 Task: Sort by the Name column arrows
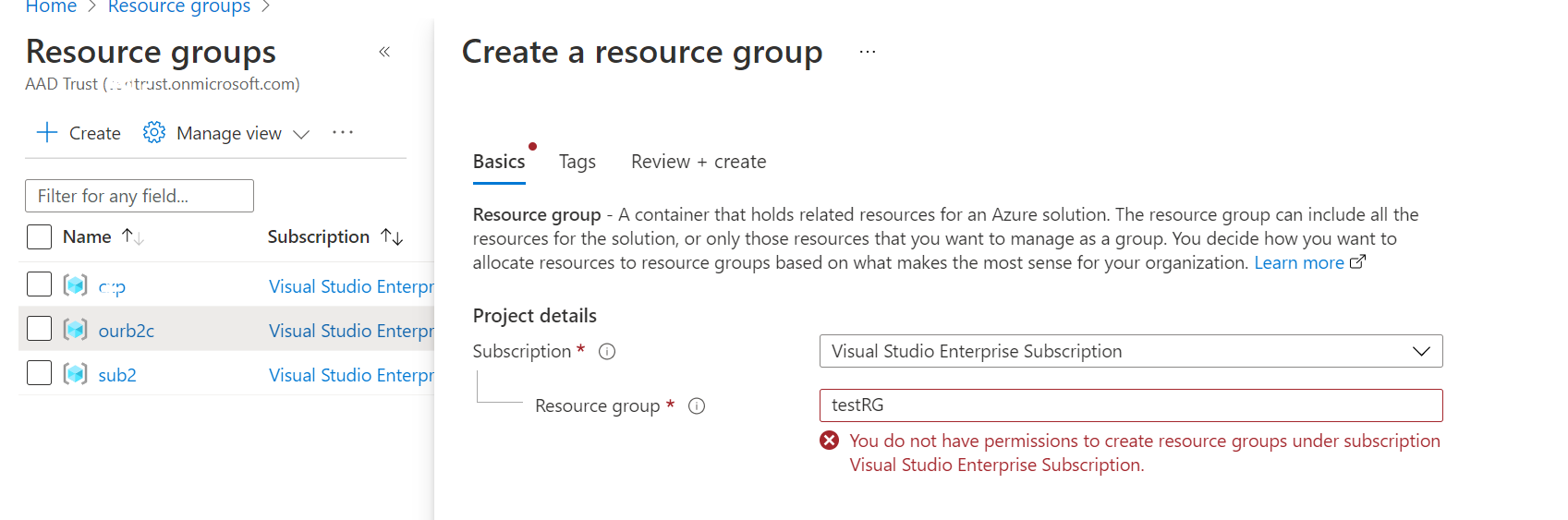point(133,236)
